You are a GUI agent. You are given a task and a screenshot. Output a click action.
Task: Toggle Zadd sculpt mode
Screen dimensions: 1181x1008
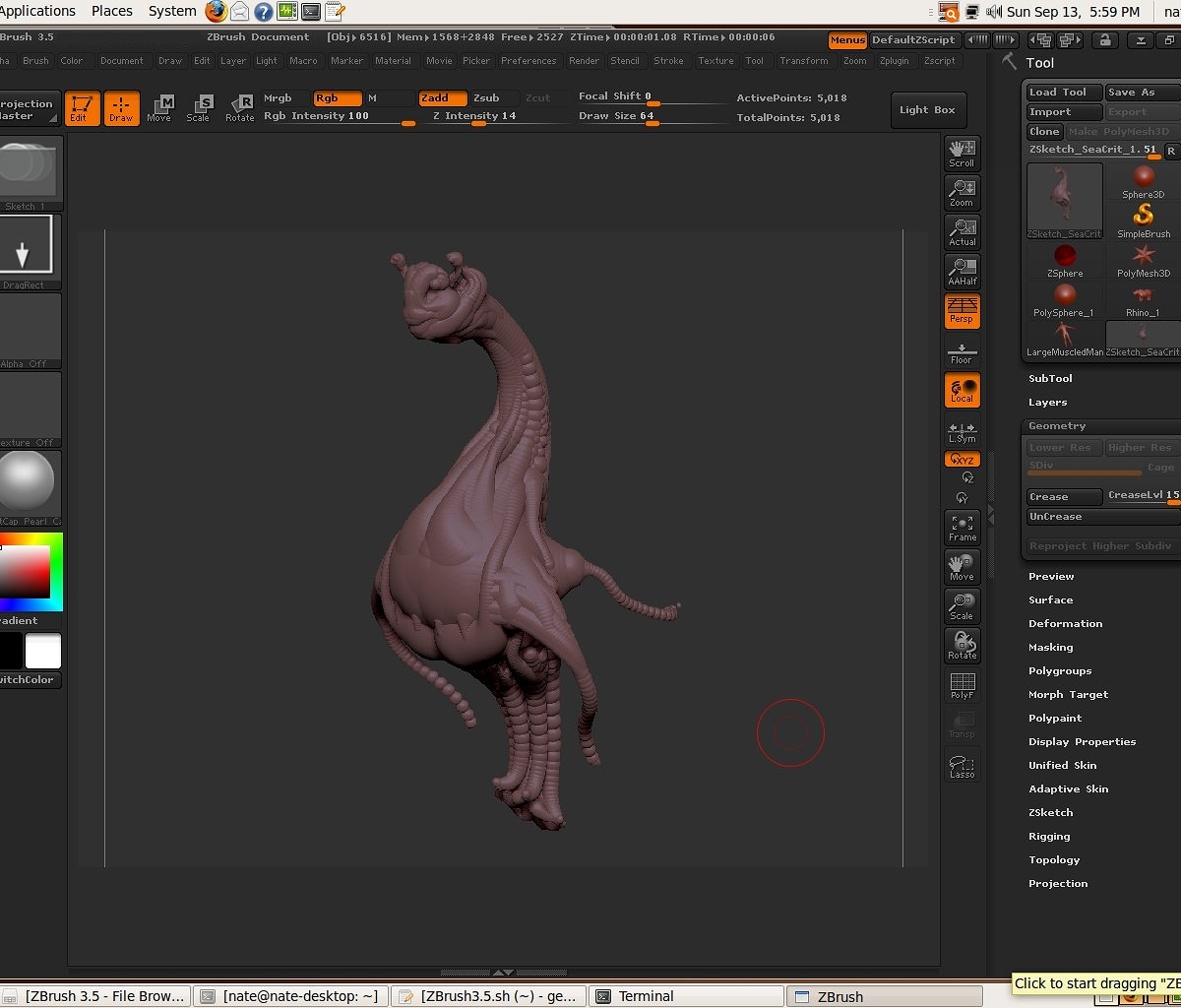pyautogui.click(x=443, y=98)
